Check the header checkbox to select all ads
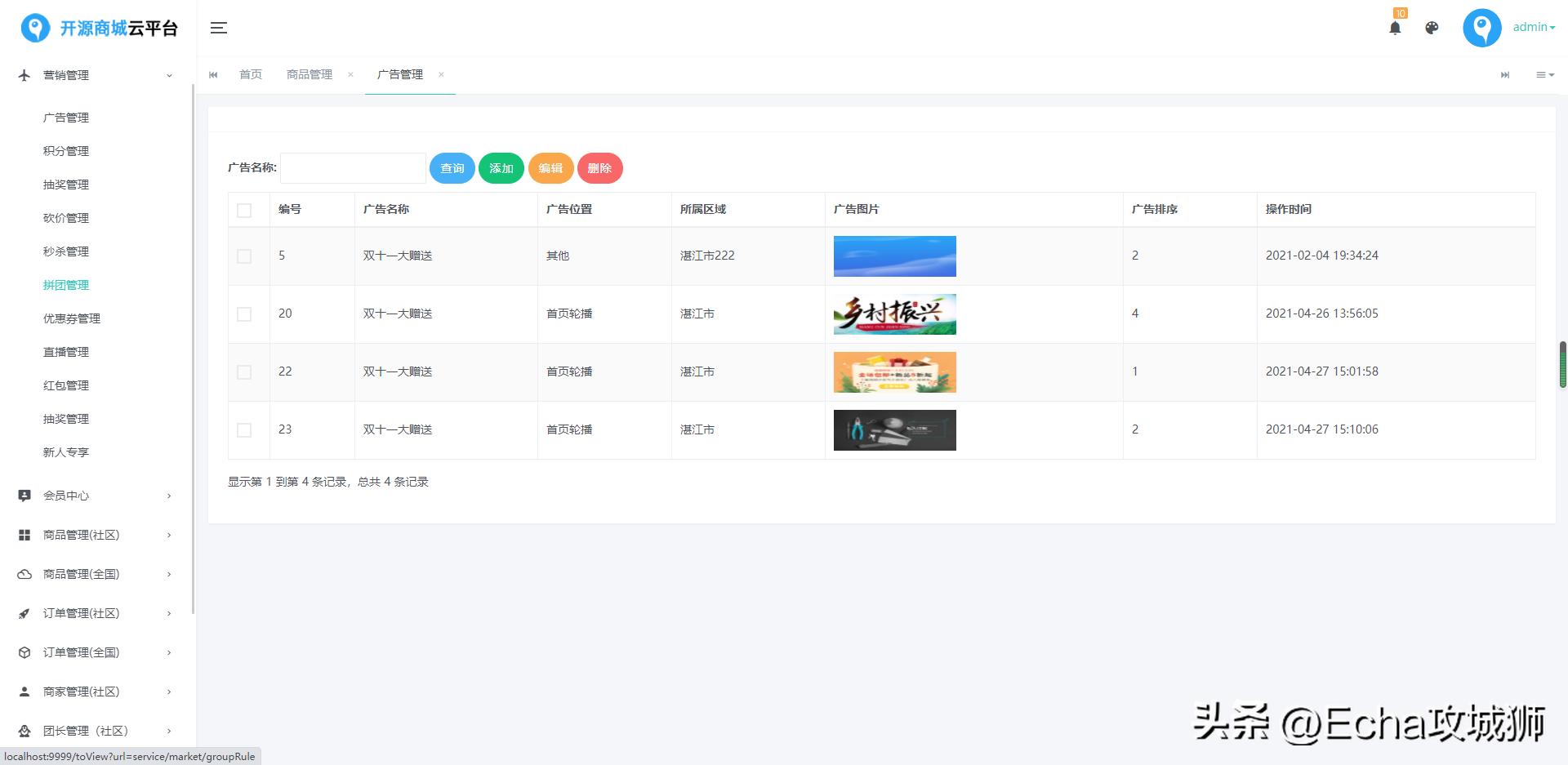This screenshot has width=1568, height=765. (x=244, y=210)
